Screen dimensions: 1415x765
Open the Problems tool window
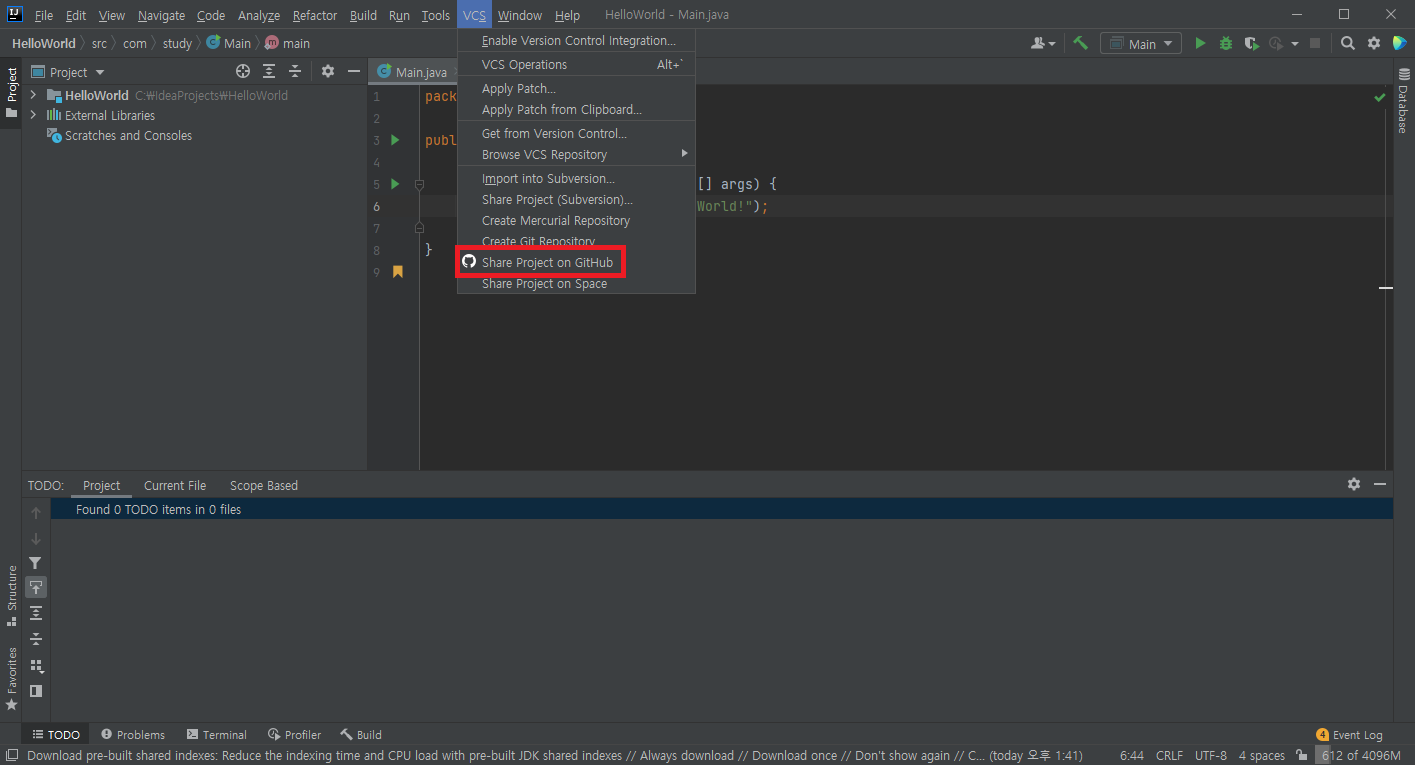tap(133, 734)
